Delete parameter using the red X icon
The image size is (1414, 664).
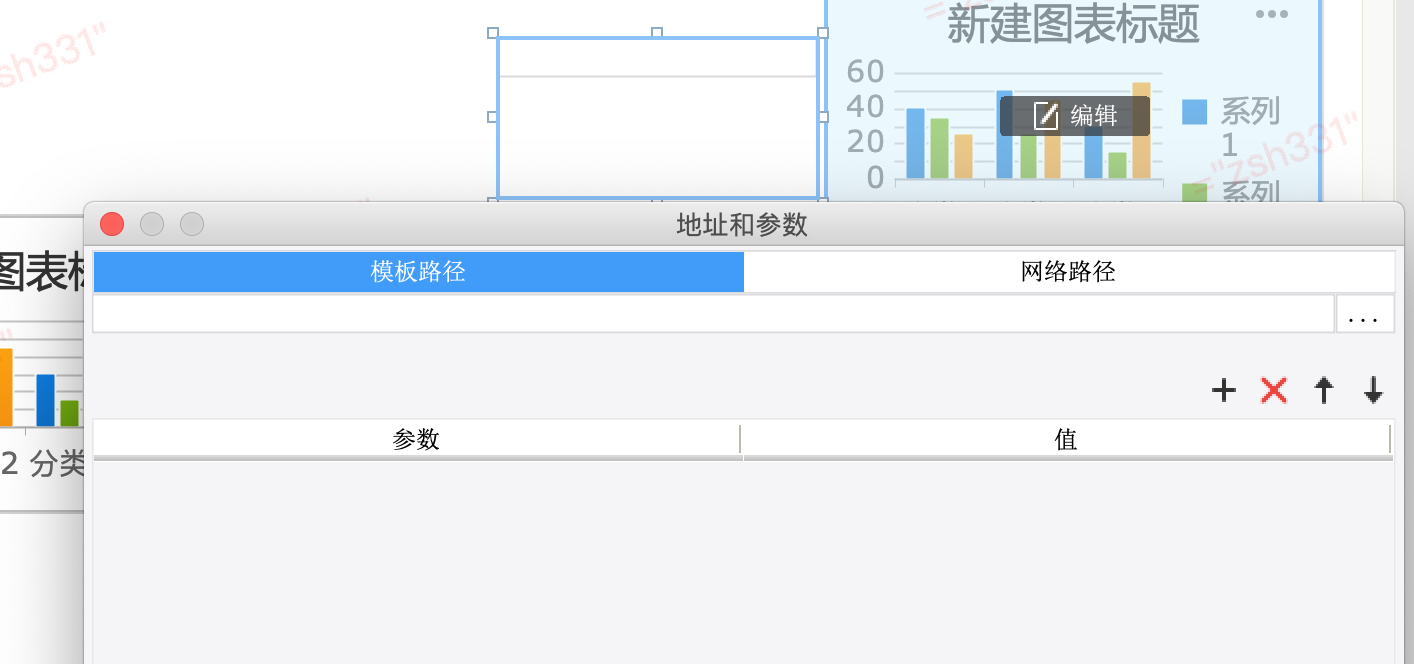tap(1274, 390)
